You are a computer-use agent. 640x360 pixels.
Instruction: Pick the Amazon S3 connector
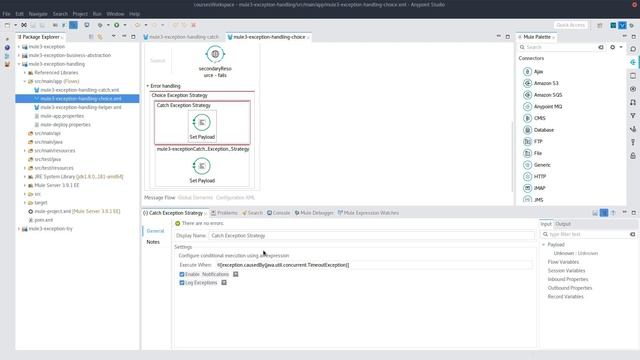(x=540, y=83)
